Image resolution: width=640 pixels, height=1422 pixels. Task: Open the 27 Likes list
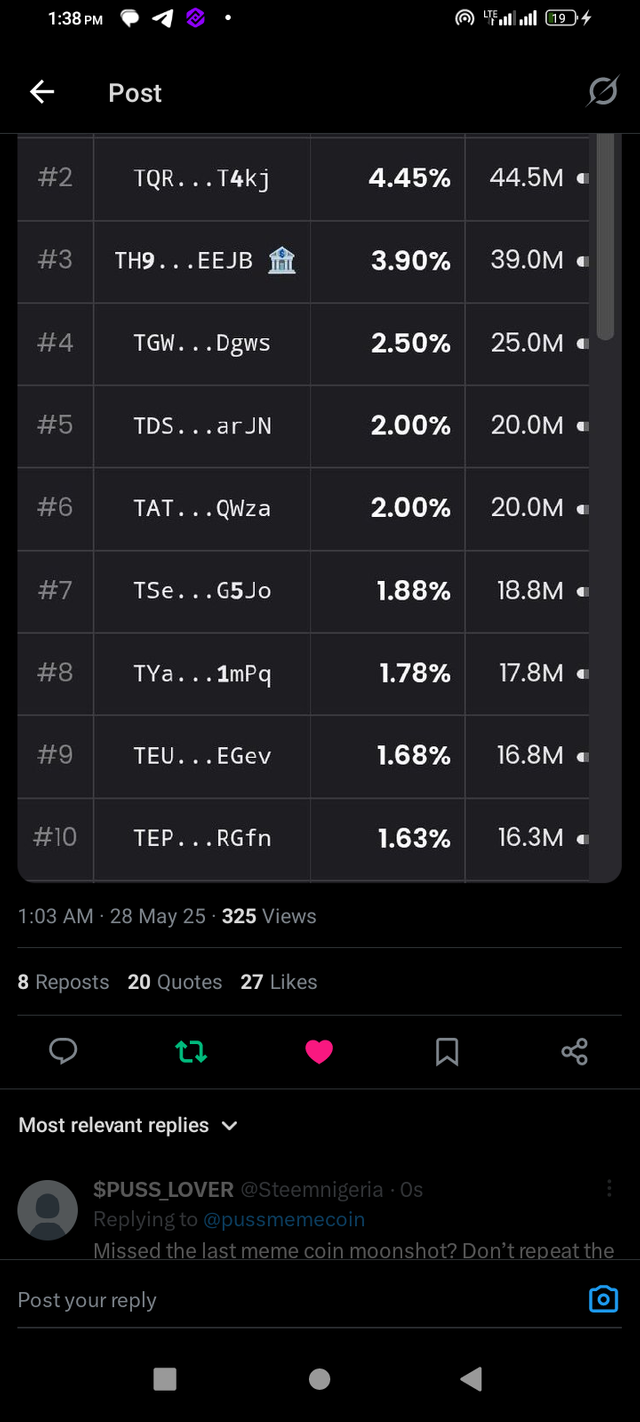(279, 982)
